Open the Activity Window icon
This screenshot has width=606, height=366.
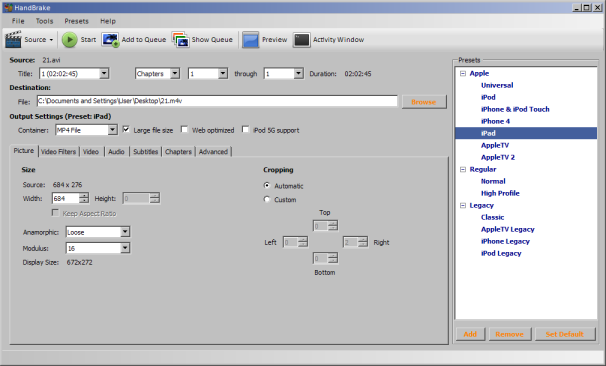pyautogui.click(x=301, y=40)
